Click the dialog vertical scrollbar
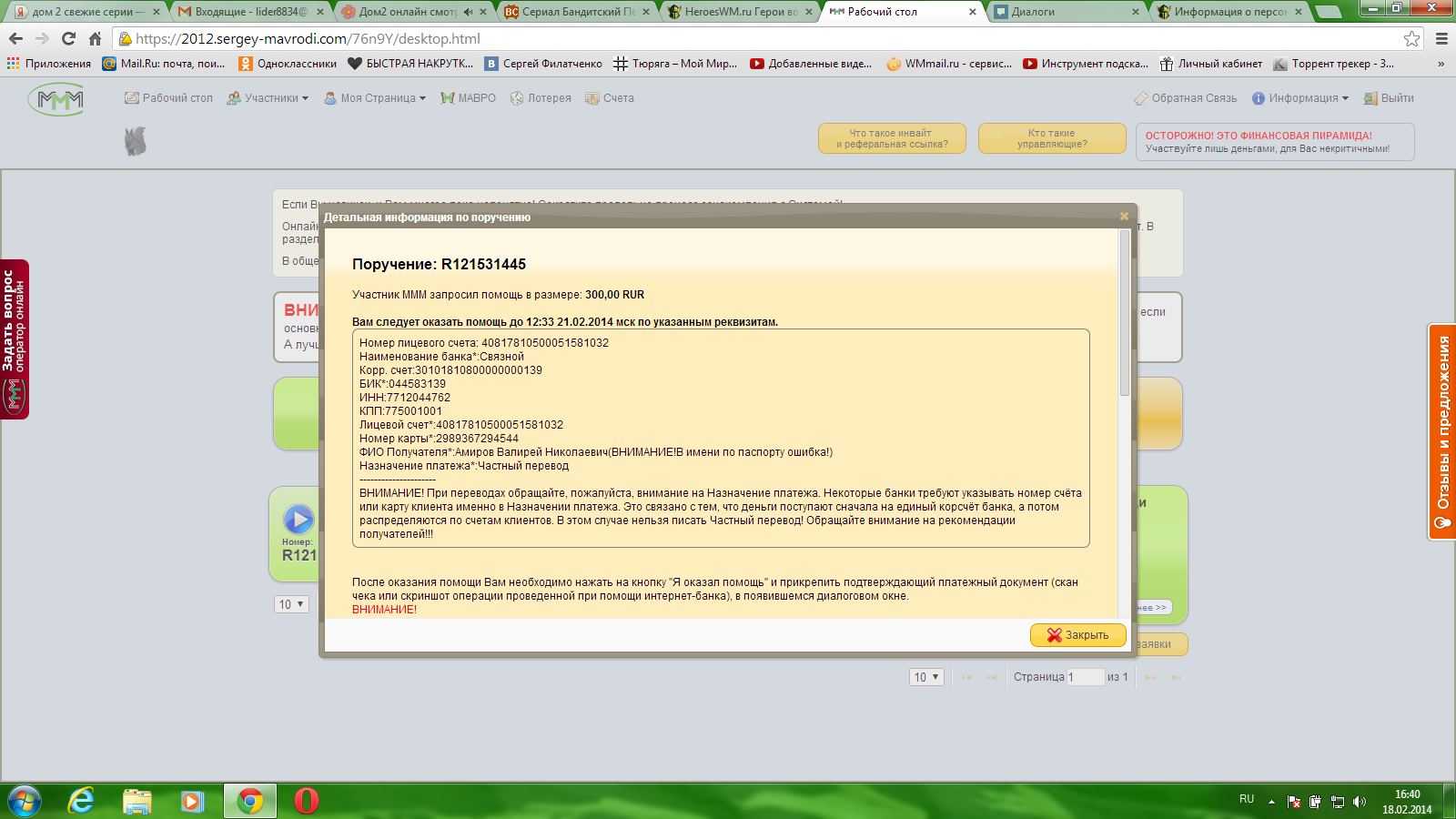The image size is (1456, 819). point(1125,312)
